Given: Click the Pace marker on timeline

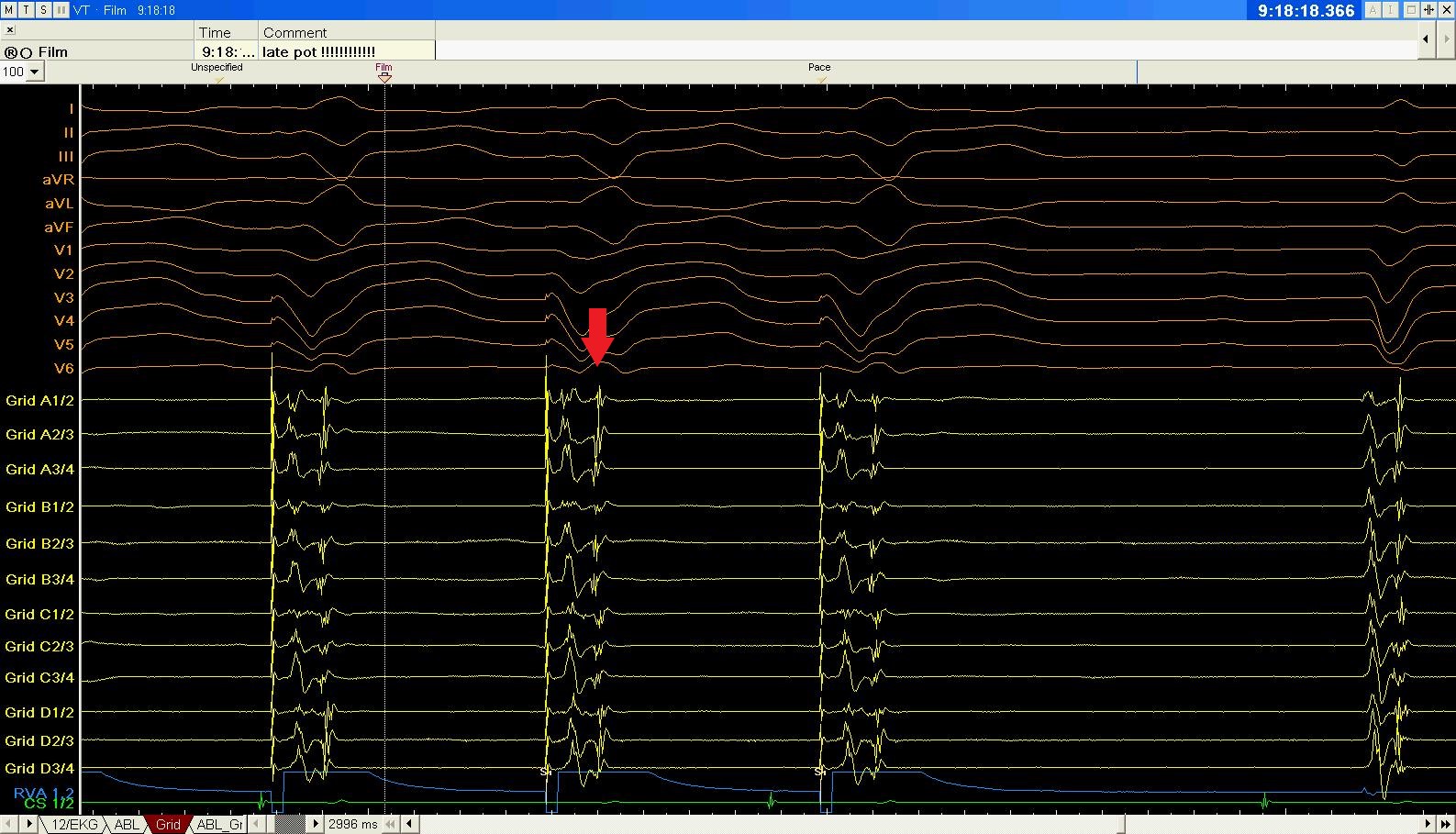Looking at the screenshot, I should pyautogui.click(x=821, y=79).
